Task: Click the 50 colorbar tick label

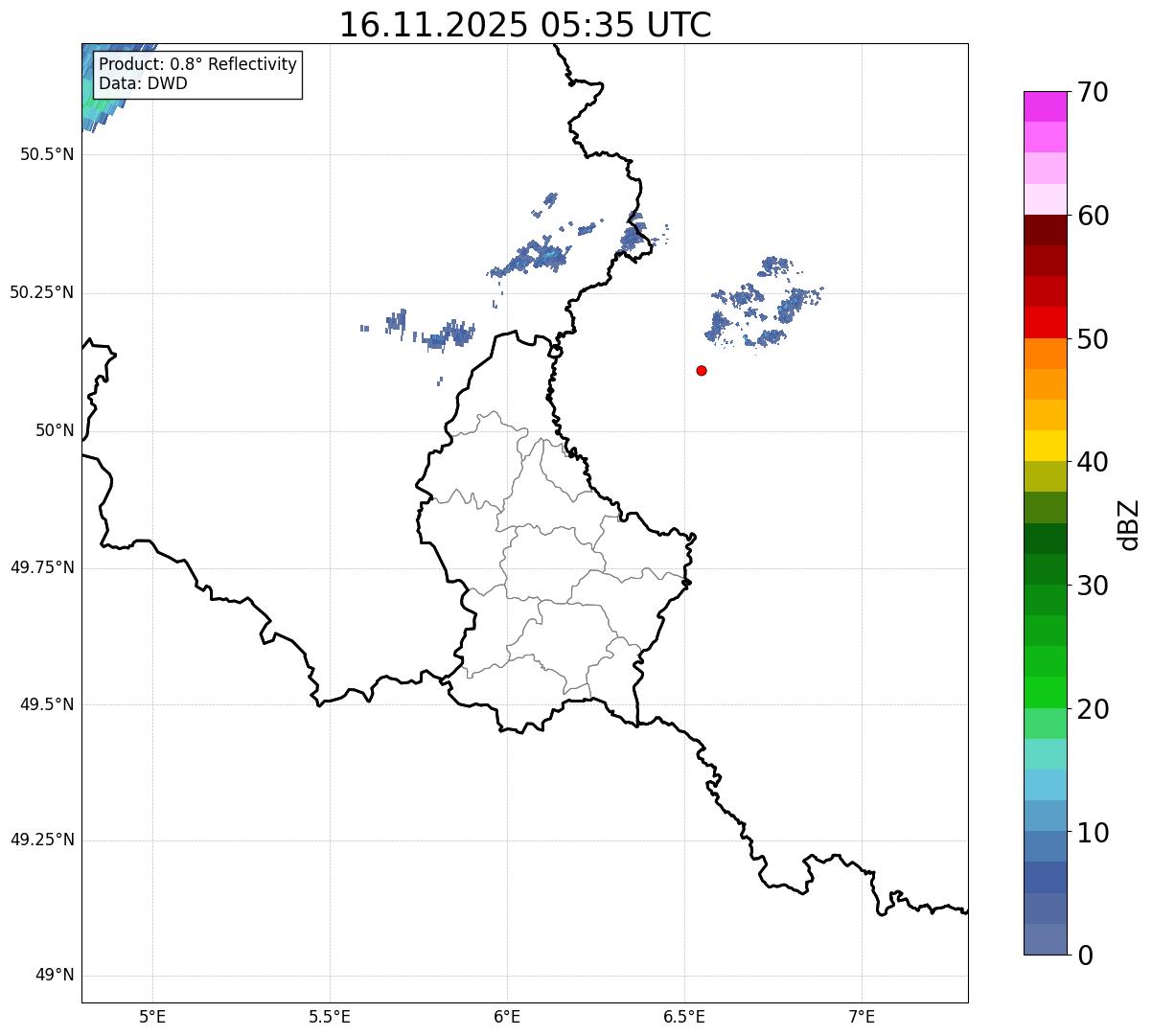Action: (1094, 339)
